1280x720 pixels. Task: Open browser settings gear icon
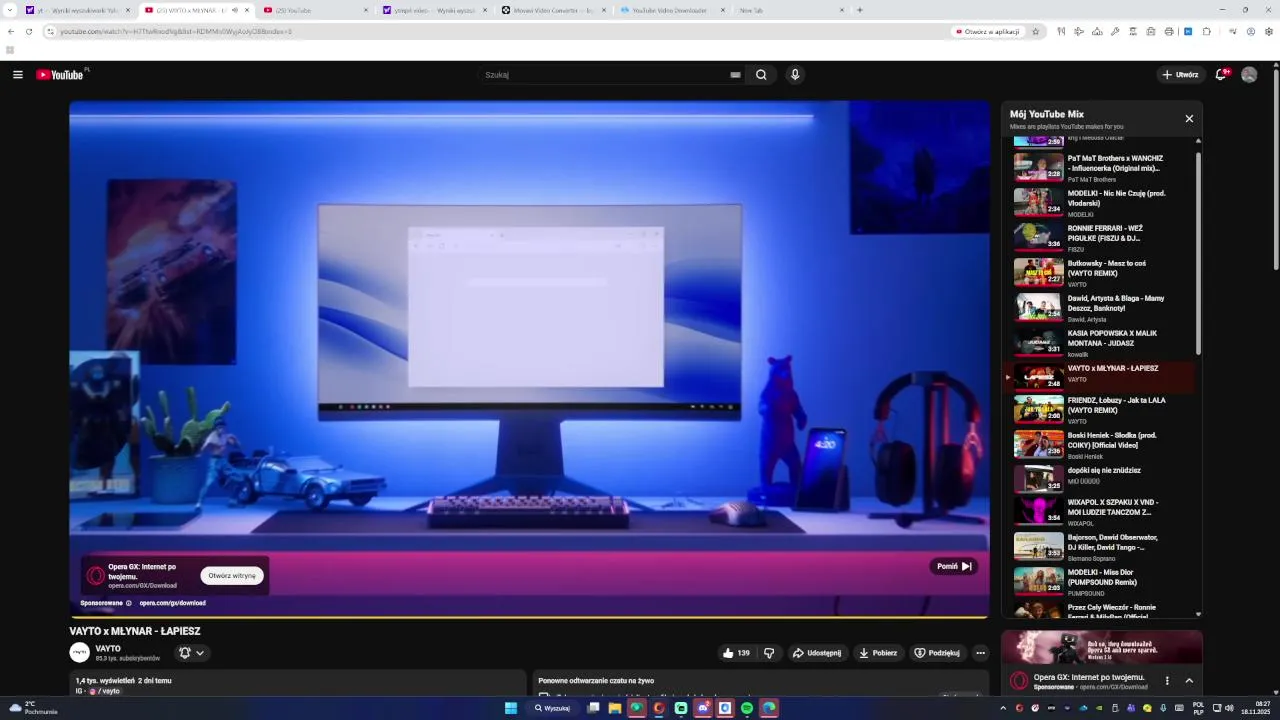1269,32
